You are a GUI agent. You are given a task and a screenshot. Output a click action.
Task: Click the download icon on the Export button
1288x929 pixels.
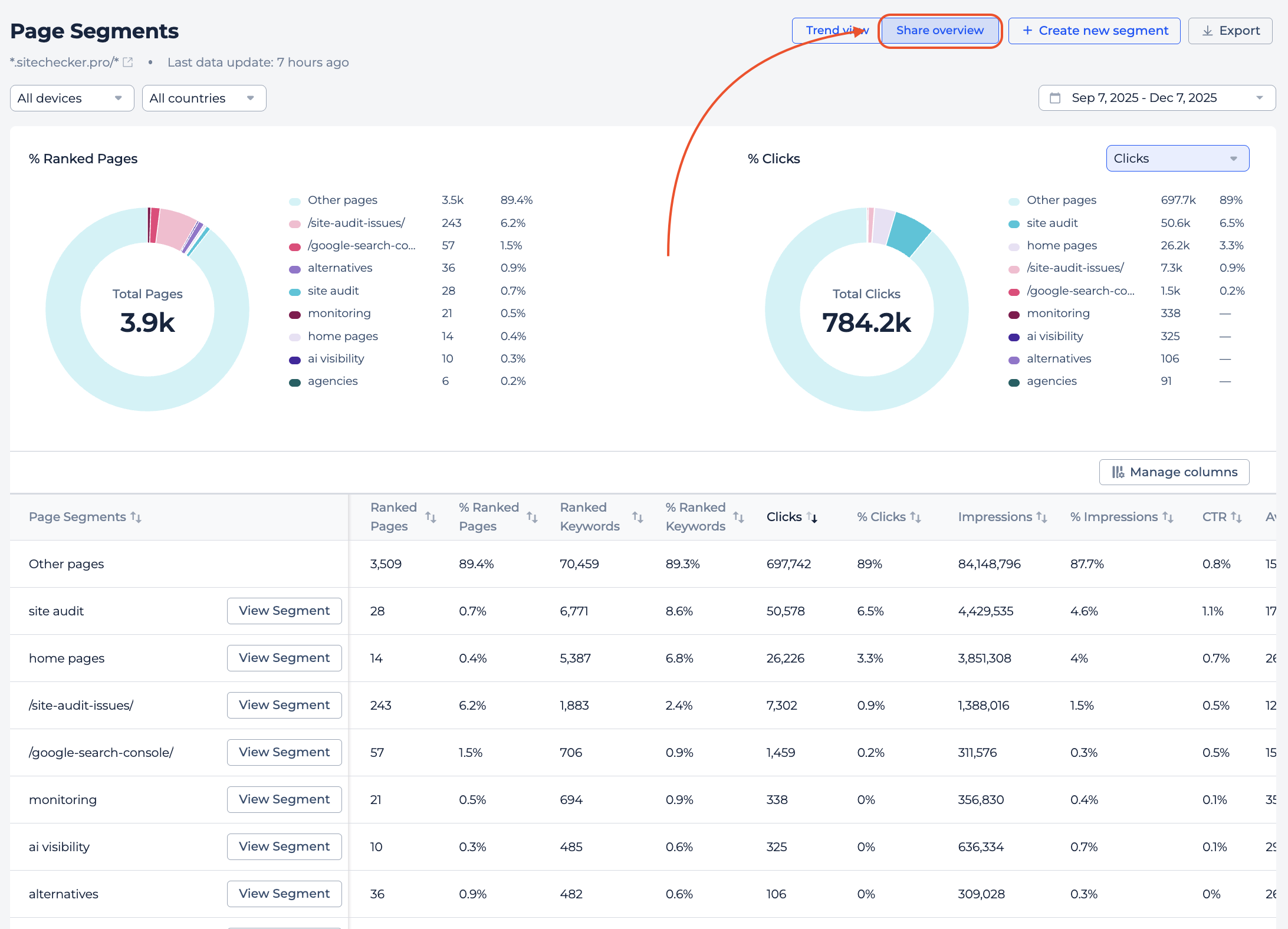[x=1207, y=31]
